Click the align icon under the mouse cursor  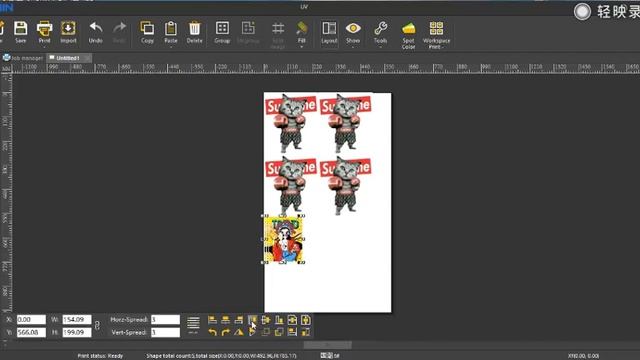point(252,320)
